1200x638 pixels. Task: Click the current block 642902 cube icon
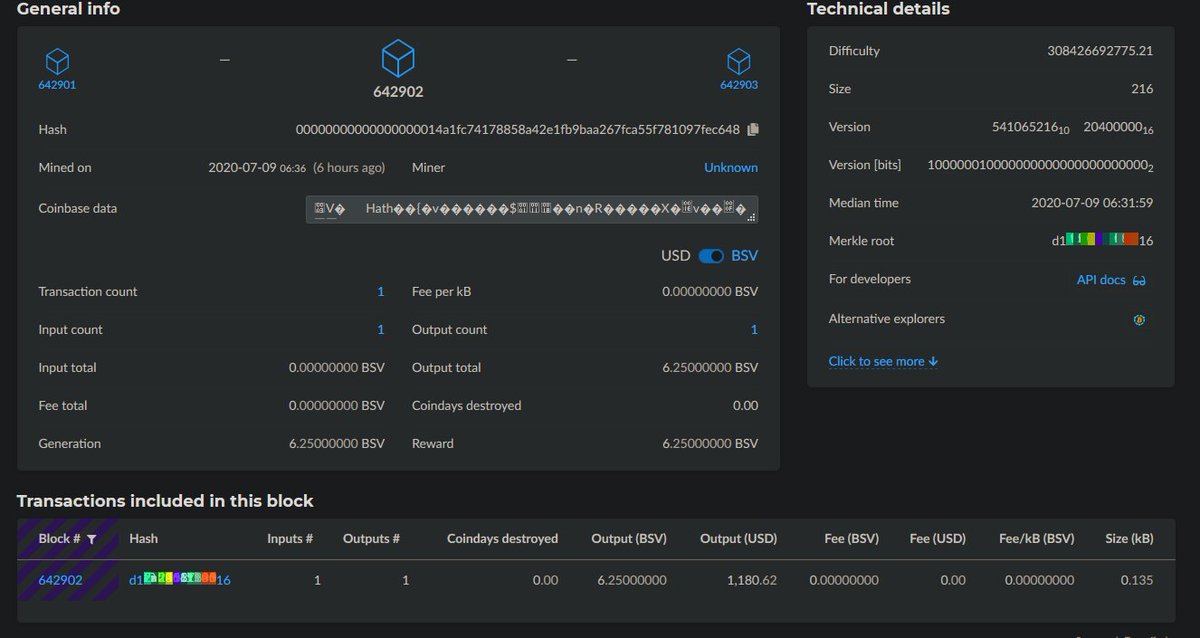[398, 59]
